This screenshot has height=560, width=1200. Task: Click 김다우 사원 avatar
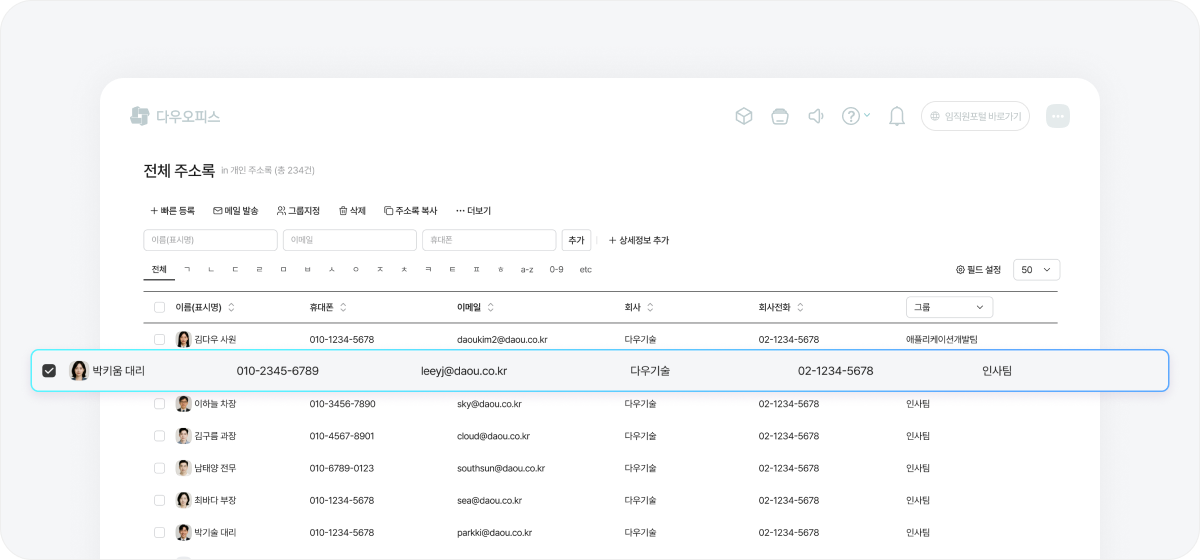[x=184, y=340]
